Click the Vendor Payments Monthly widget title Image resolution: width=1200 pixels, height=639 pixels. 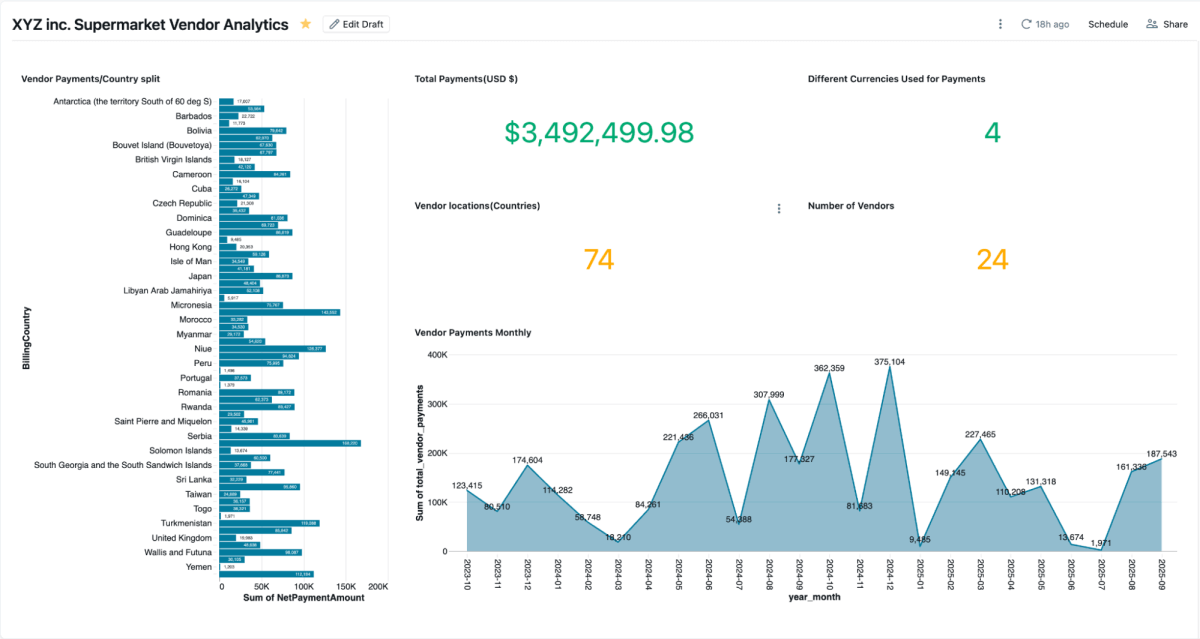click(472, 332)
